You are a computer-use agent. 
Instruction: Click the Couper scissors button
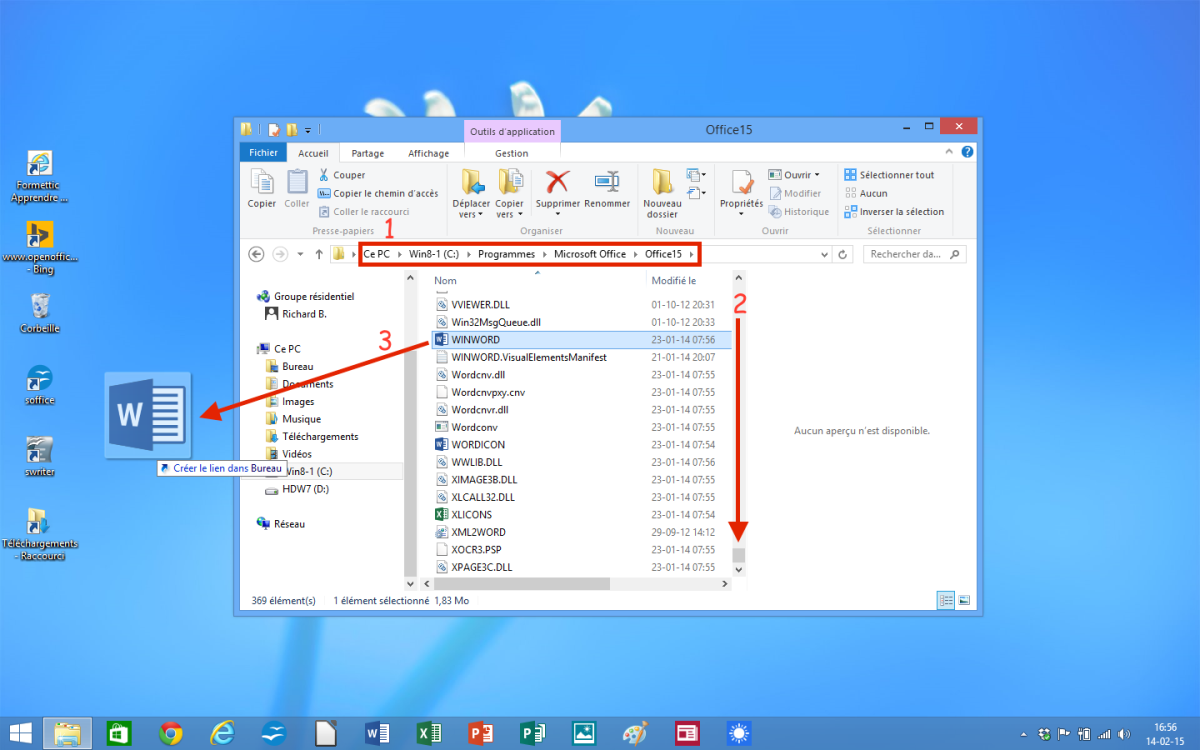point(342,175)
